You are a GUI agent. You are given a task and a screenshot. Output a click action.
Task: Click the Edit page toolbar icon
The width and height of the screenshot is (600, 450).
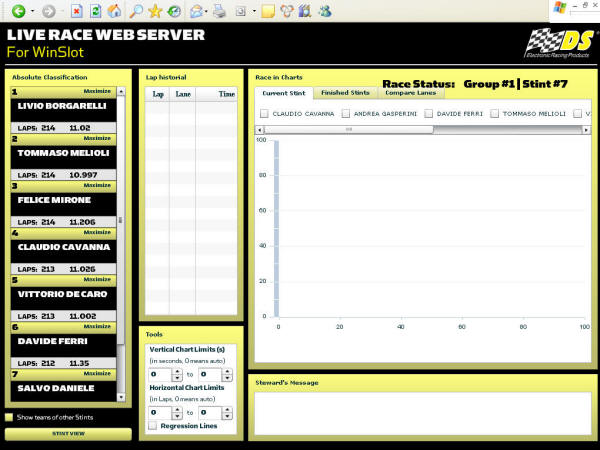coord(240,11)
